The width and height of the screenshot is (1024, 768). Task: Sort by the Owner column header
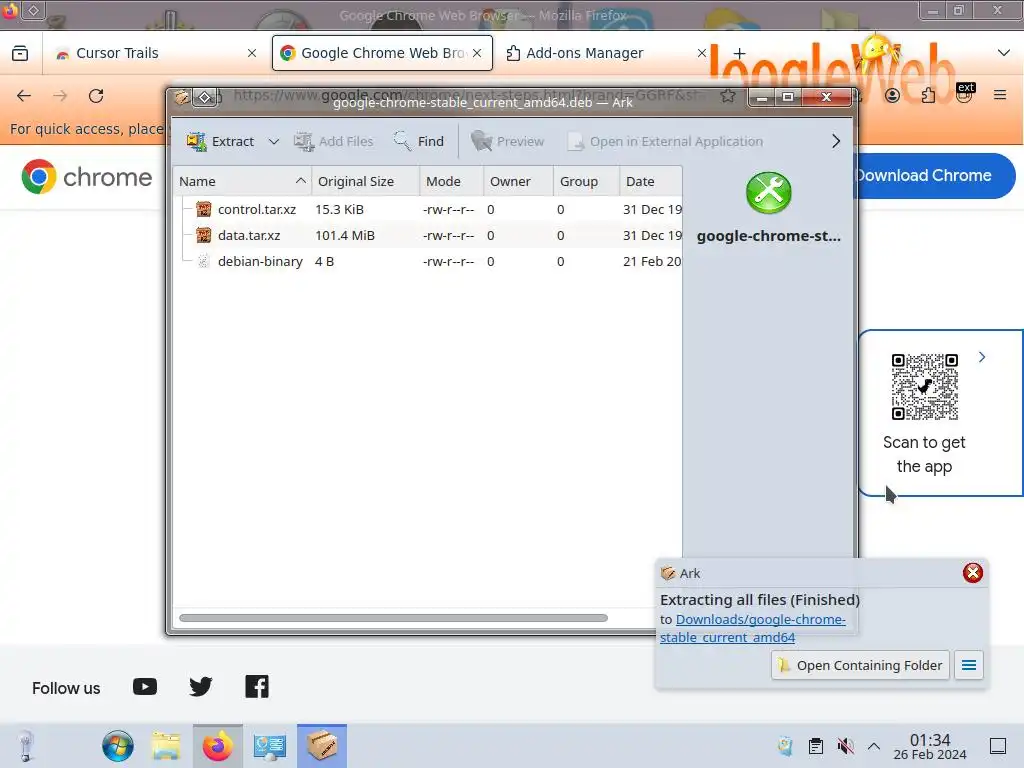pyautogui.click(x=519, y=181)
